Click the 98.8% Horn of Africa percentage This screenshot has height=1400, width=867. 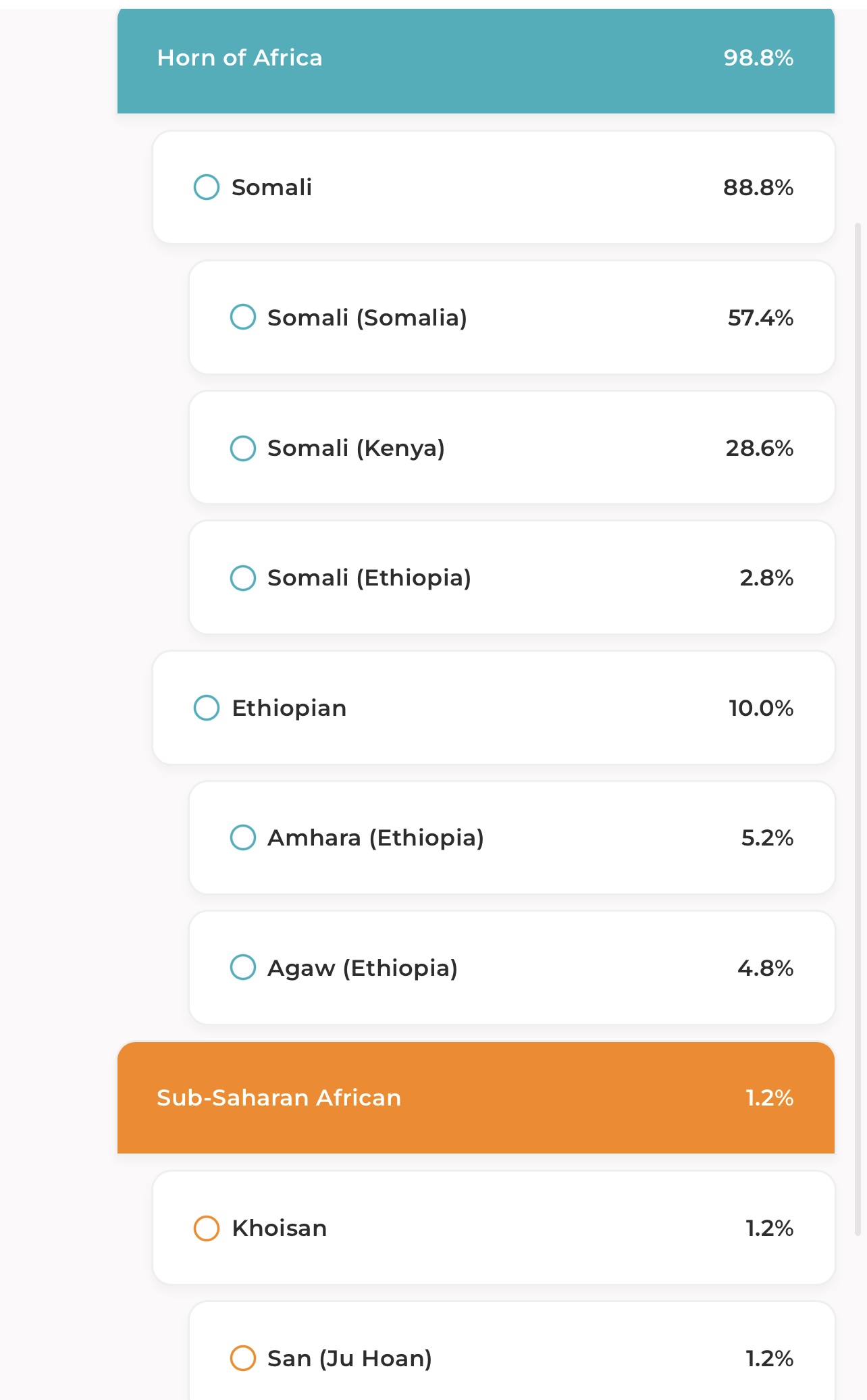click(758, 58)
